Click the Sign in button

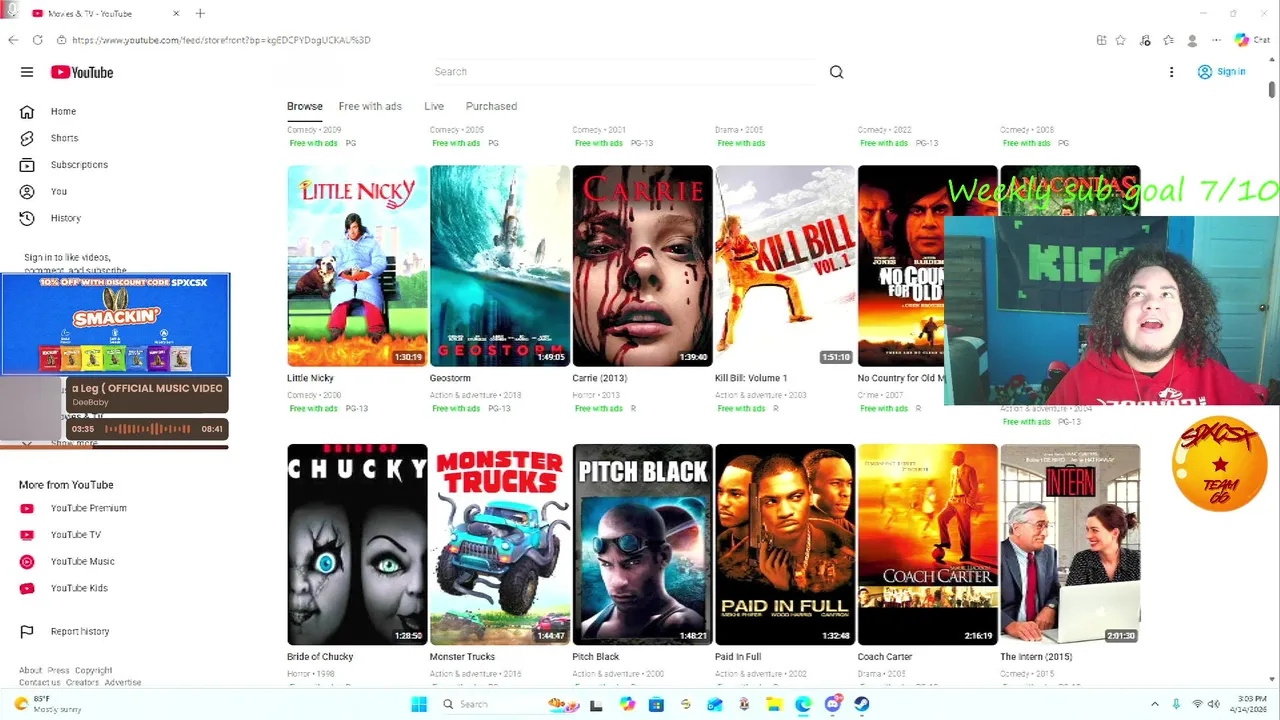pos(1222,72)
